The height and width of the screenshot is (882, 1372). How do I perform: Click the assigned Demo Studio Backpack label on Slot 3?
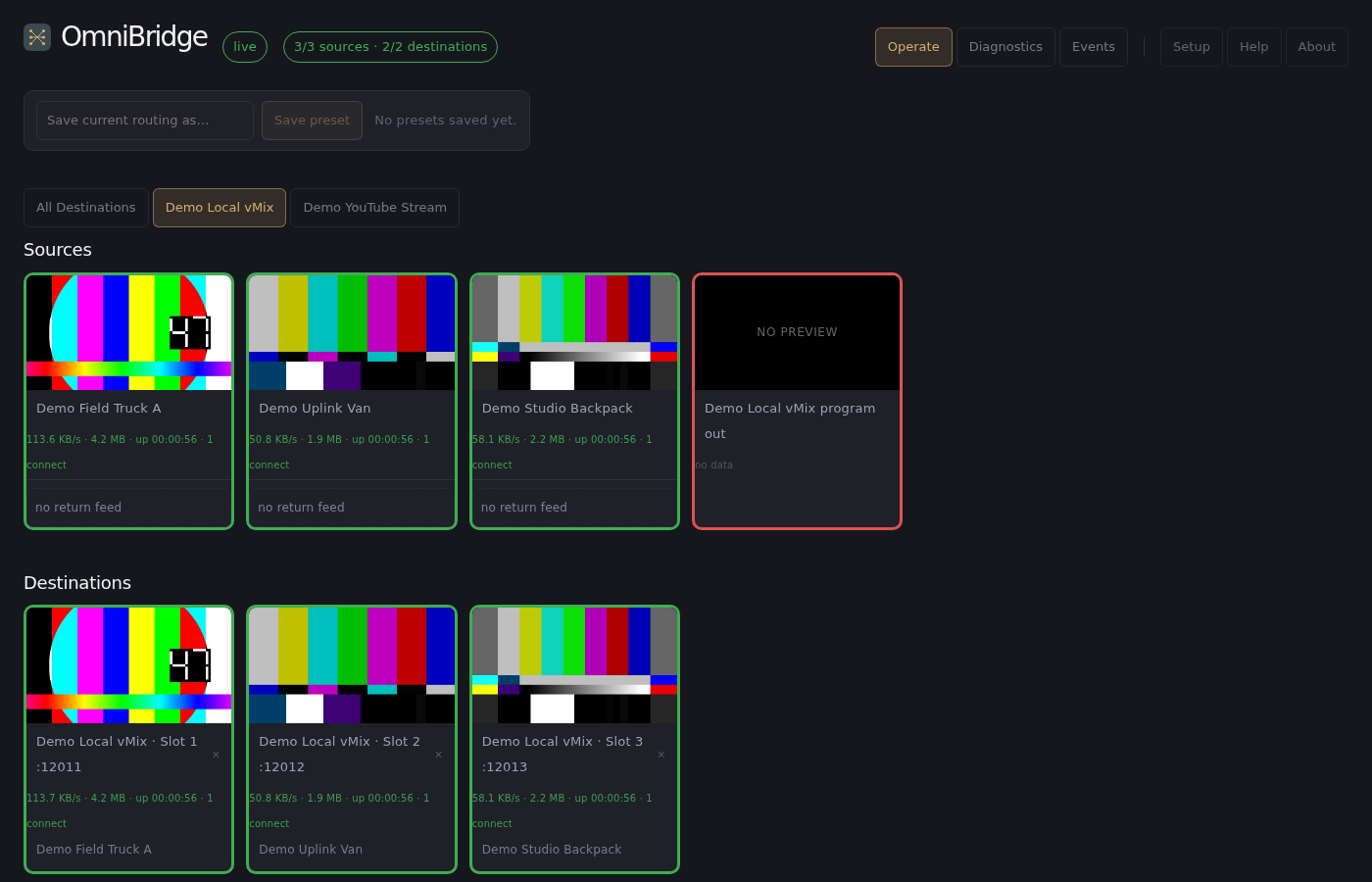pos(552,850)
